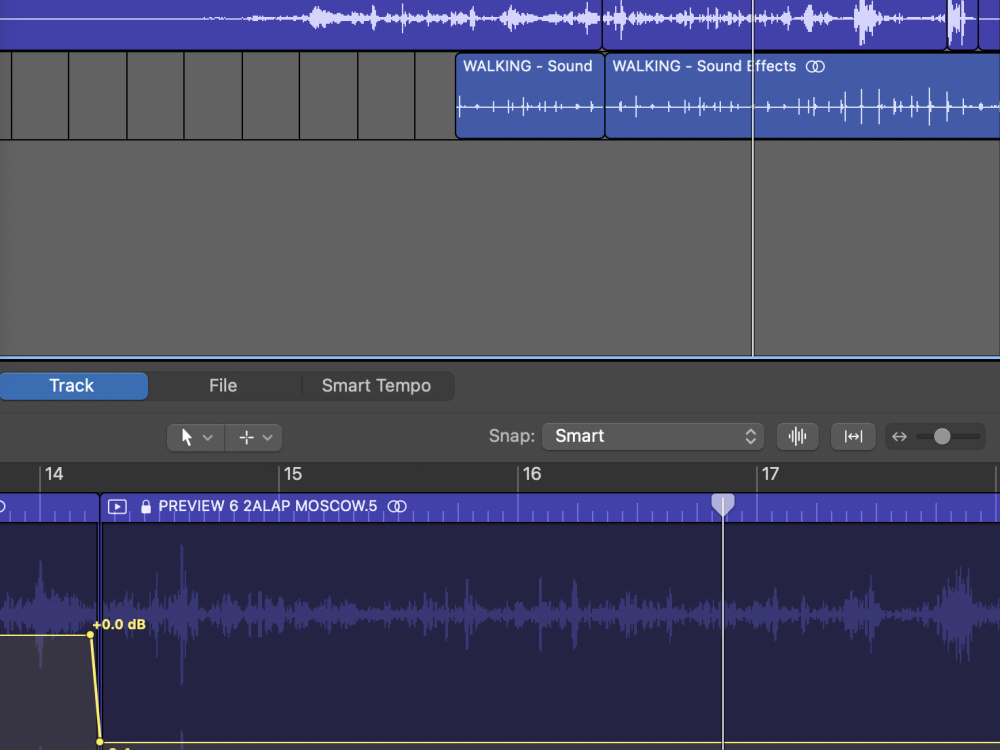Select the WALKING - Sound Effects region
The width and height of the screenshot is (1000, 750).
coord(802,96)
